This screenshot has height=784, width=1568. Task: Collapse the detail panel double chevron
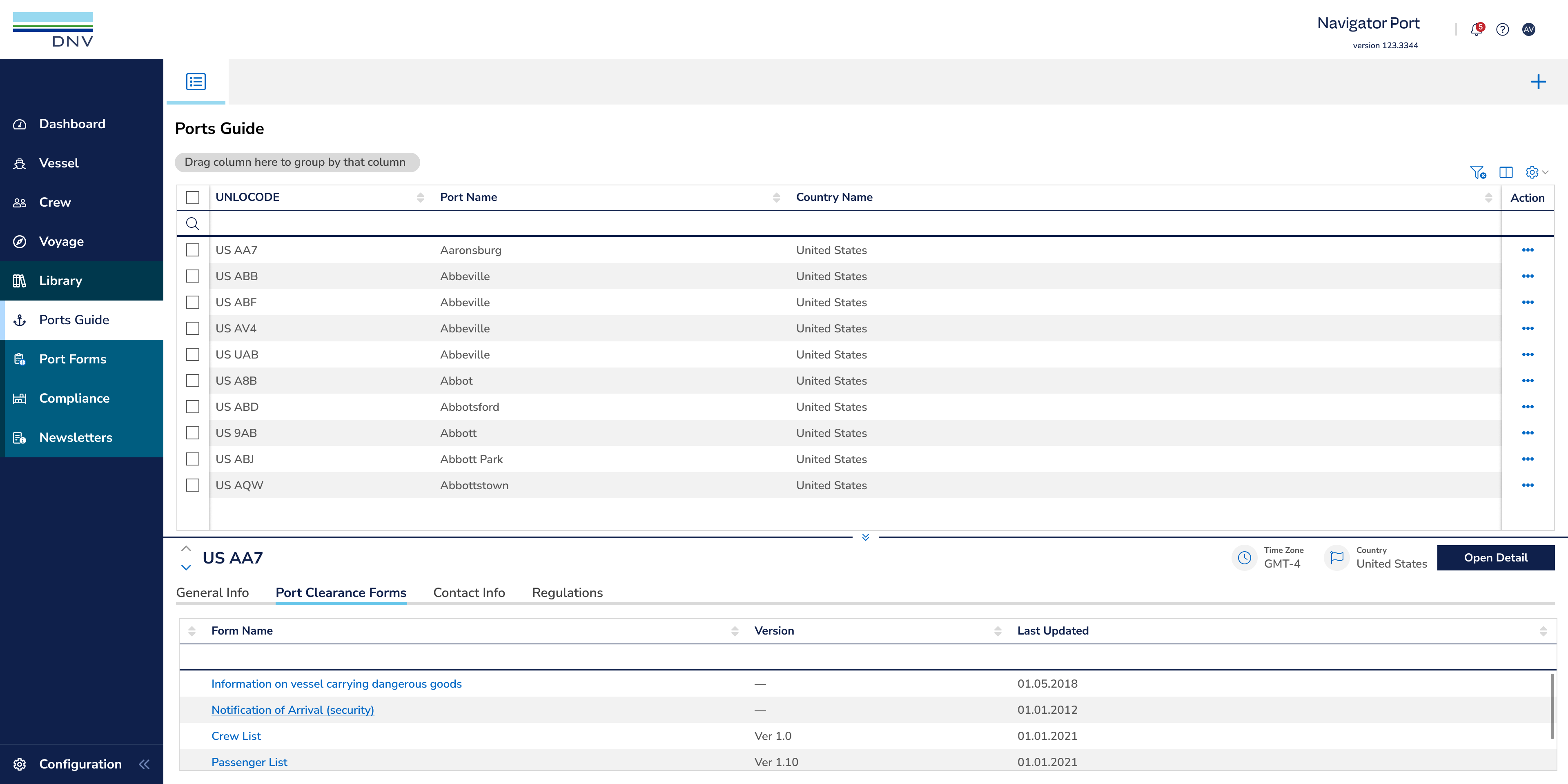coord(865,537)
